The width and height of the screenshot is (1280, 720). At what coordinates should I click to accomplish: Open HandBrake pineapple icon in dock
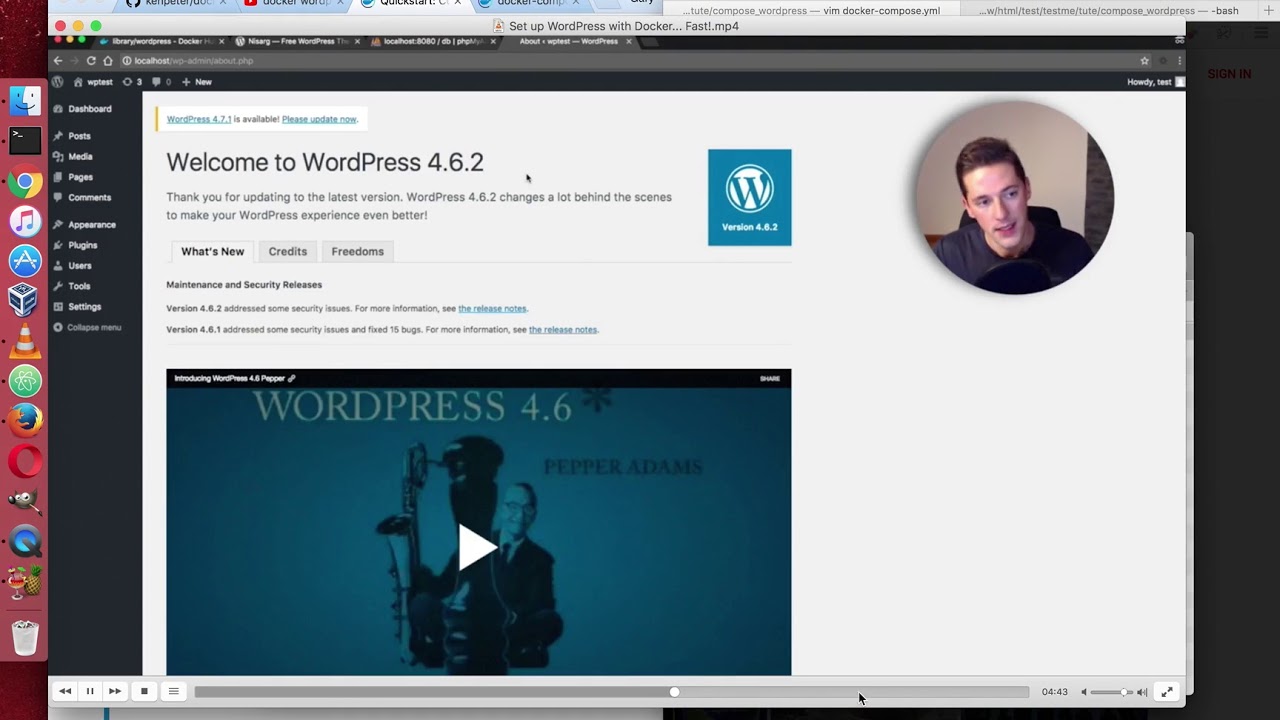25,582
